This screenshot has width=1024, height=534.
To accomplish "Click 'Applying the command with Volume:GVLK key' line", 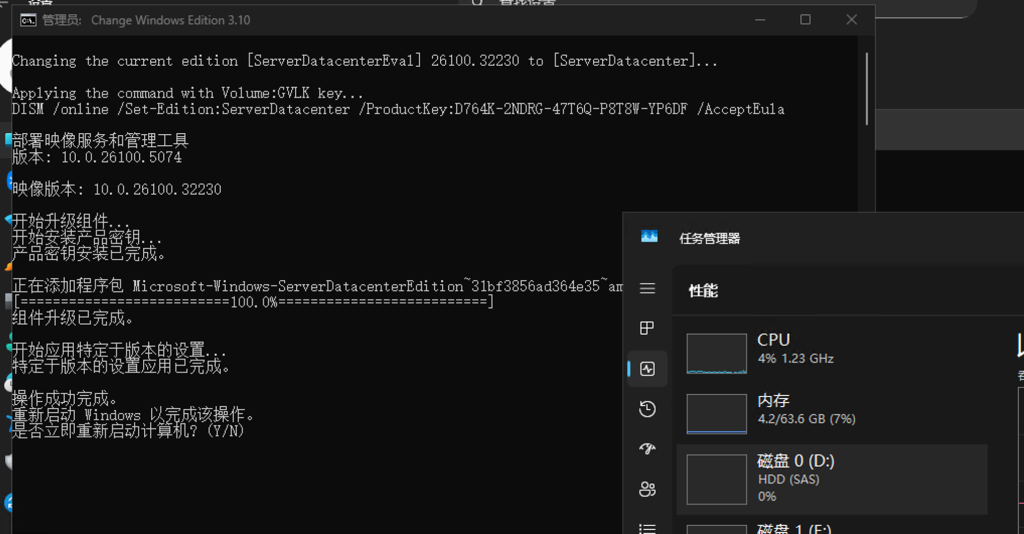I will coord(187,93).
